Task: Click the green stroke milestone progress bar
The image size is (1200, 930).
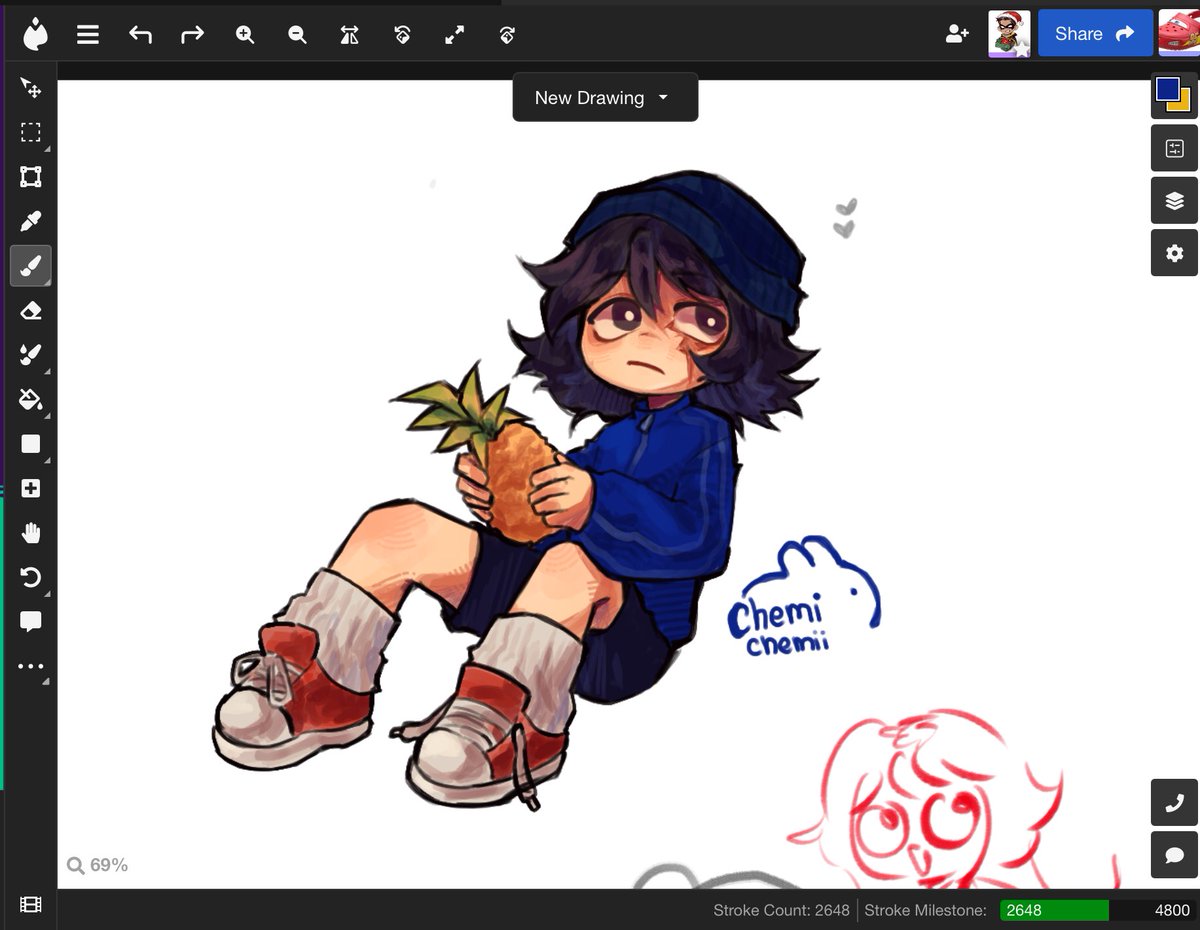Action: tap(1054, 910)
